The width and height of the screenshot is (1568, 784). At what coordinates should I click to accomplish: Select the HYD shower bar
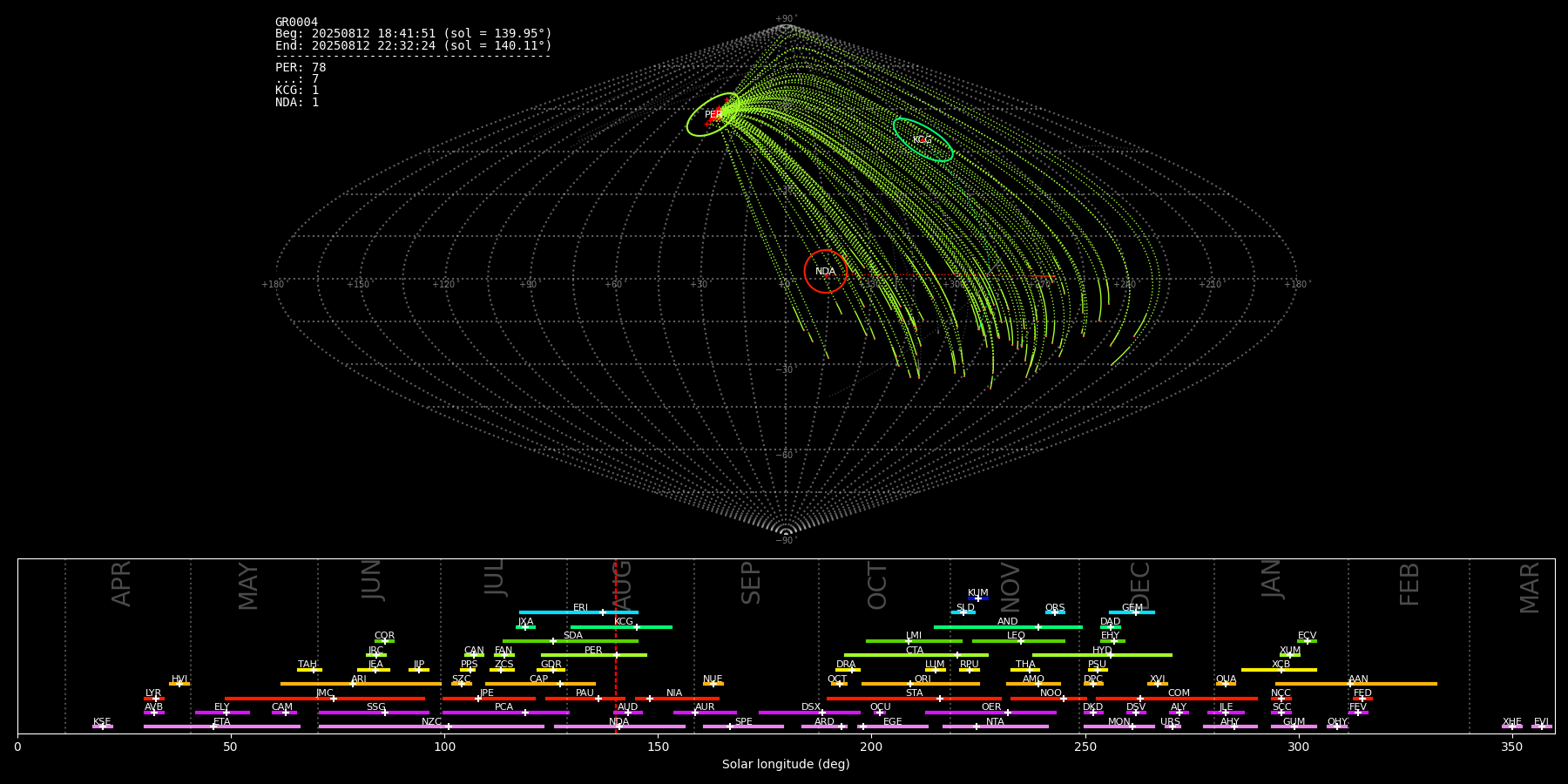(x=1102, y=655)
